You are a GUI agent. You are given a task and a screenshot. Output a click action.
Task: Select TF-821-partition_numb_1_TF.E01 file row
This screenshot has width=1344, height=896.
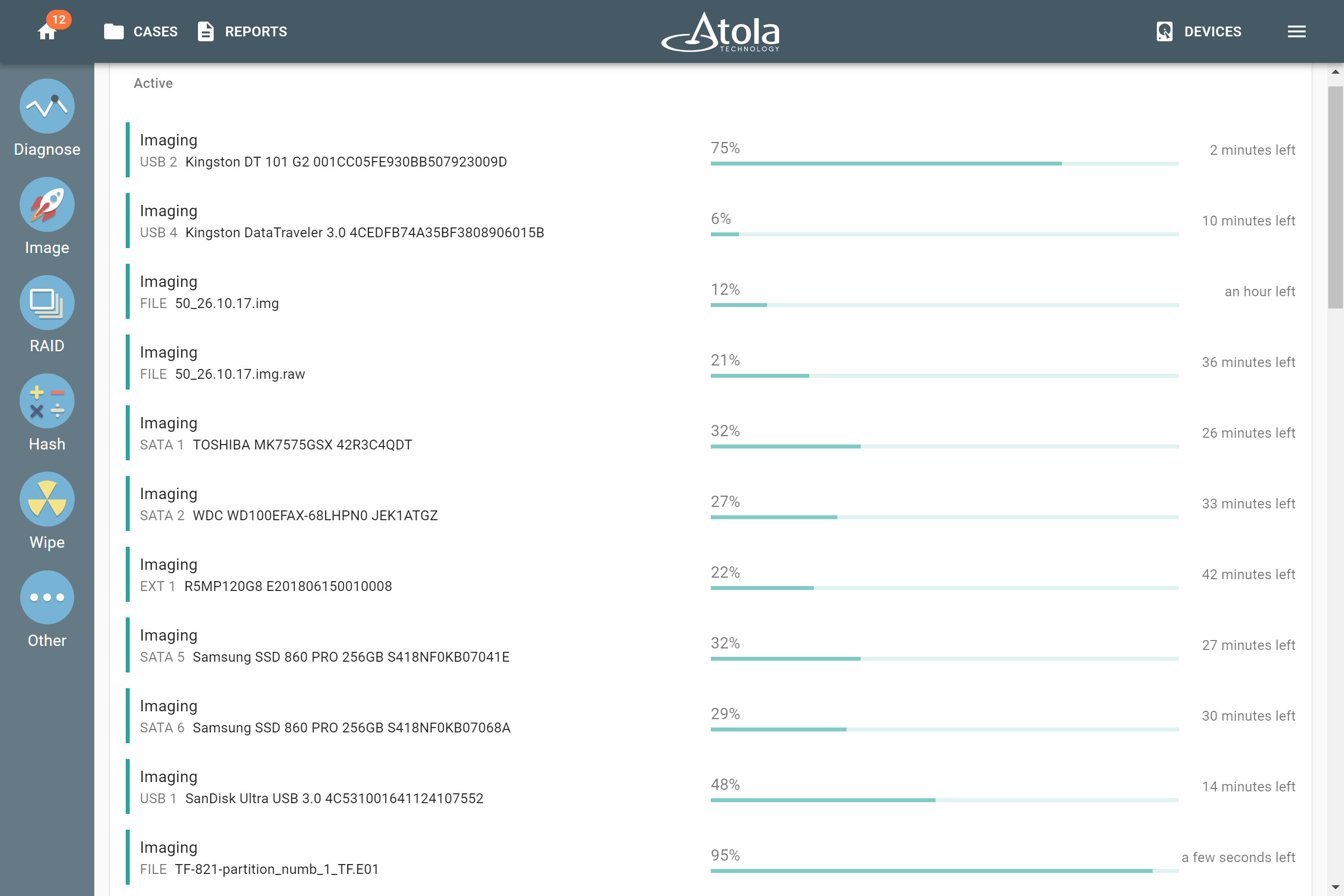(711, 857)
